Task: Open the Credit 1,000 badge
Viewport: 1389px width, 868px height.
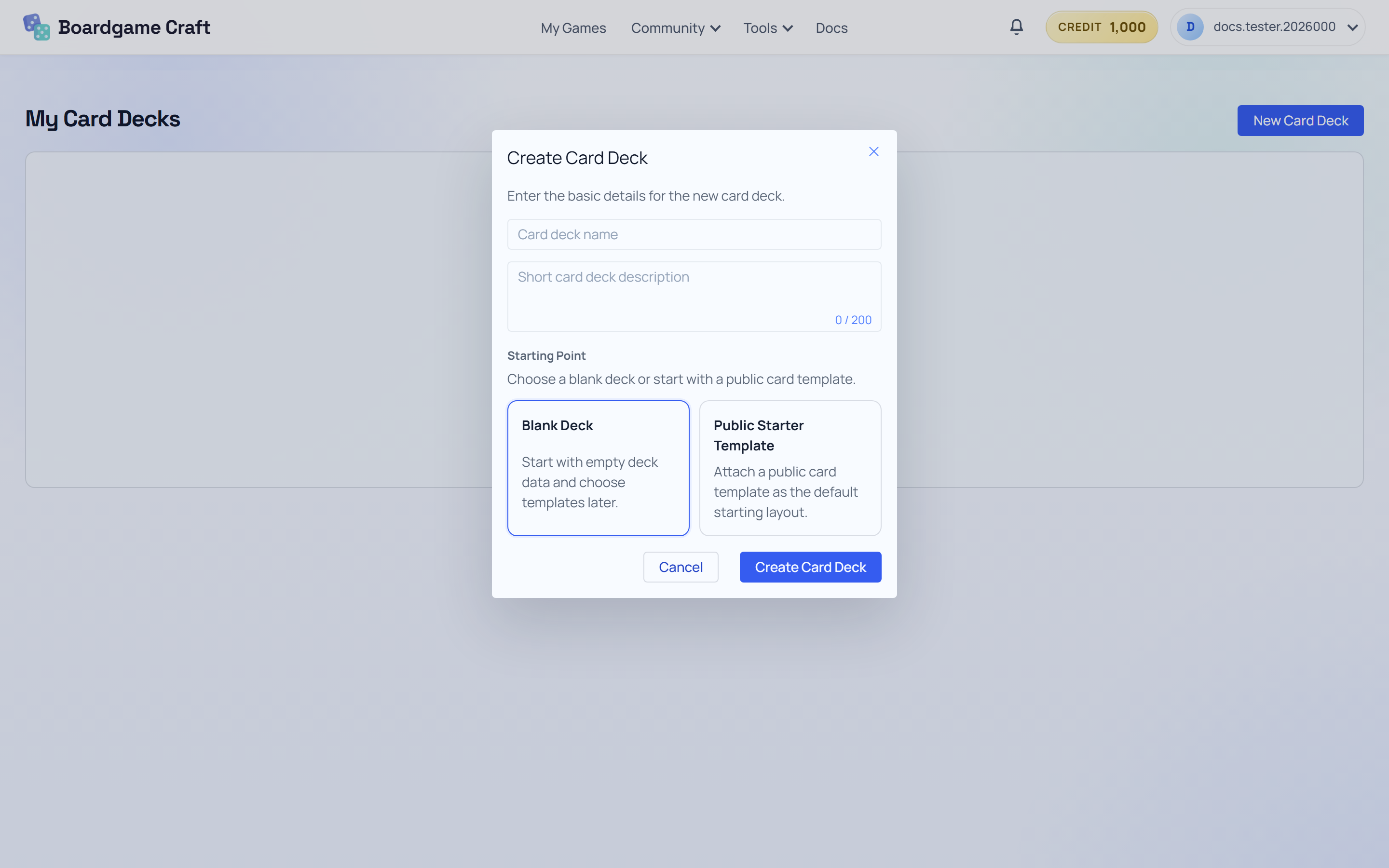Action: click(1102, 27)
